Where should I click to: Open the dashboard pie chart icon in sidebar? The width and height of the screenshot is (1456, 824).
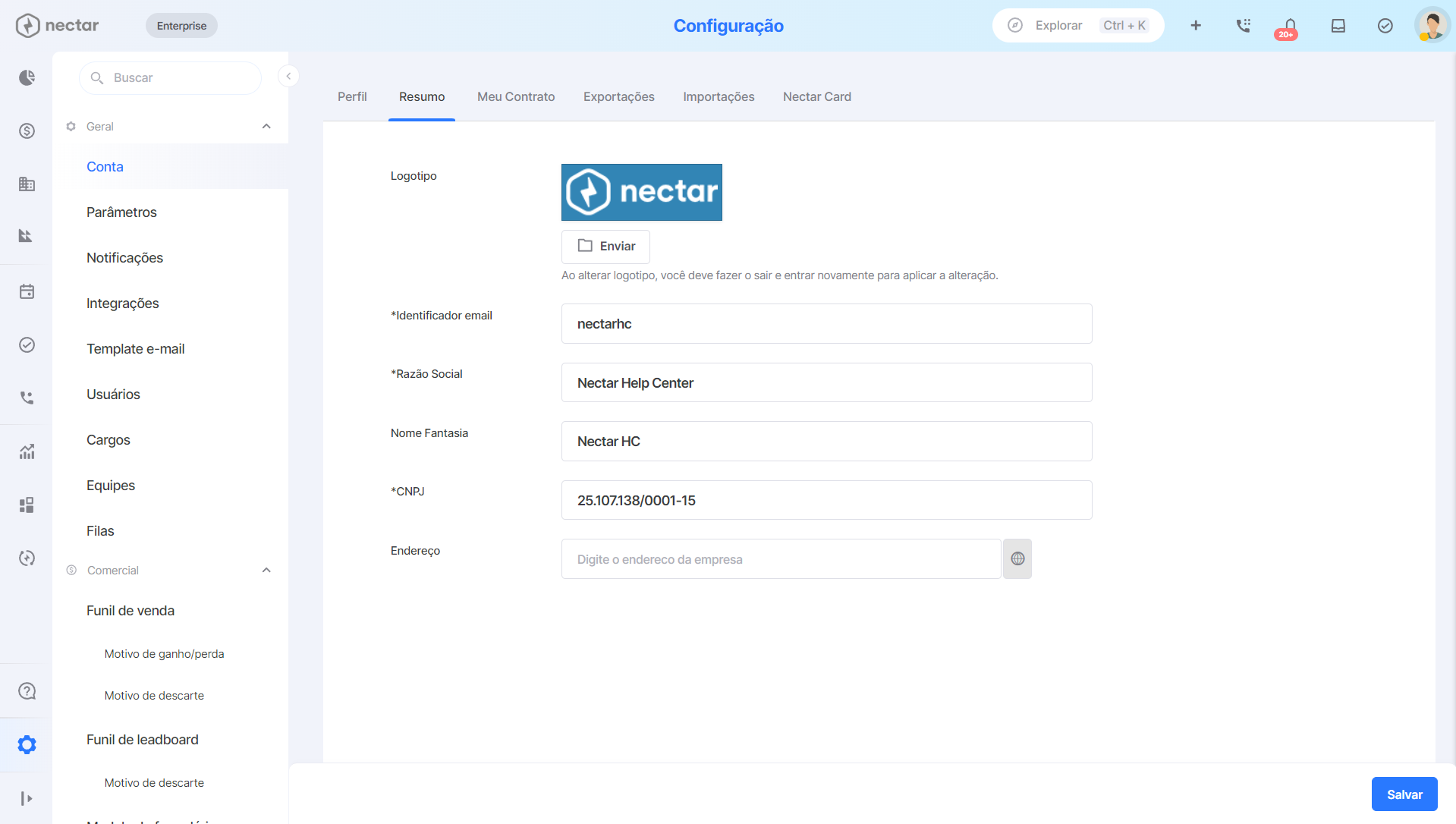click(27, 77)
